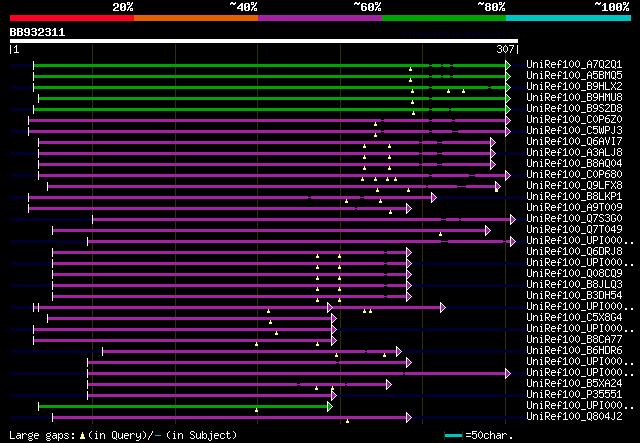Click the end arrowhead of the Q7S3G0 alignment
Viewport: 640px width, 443px height.
[x=513, y=220]
